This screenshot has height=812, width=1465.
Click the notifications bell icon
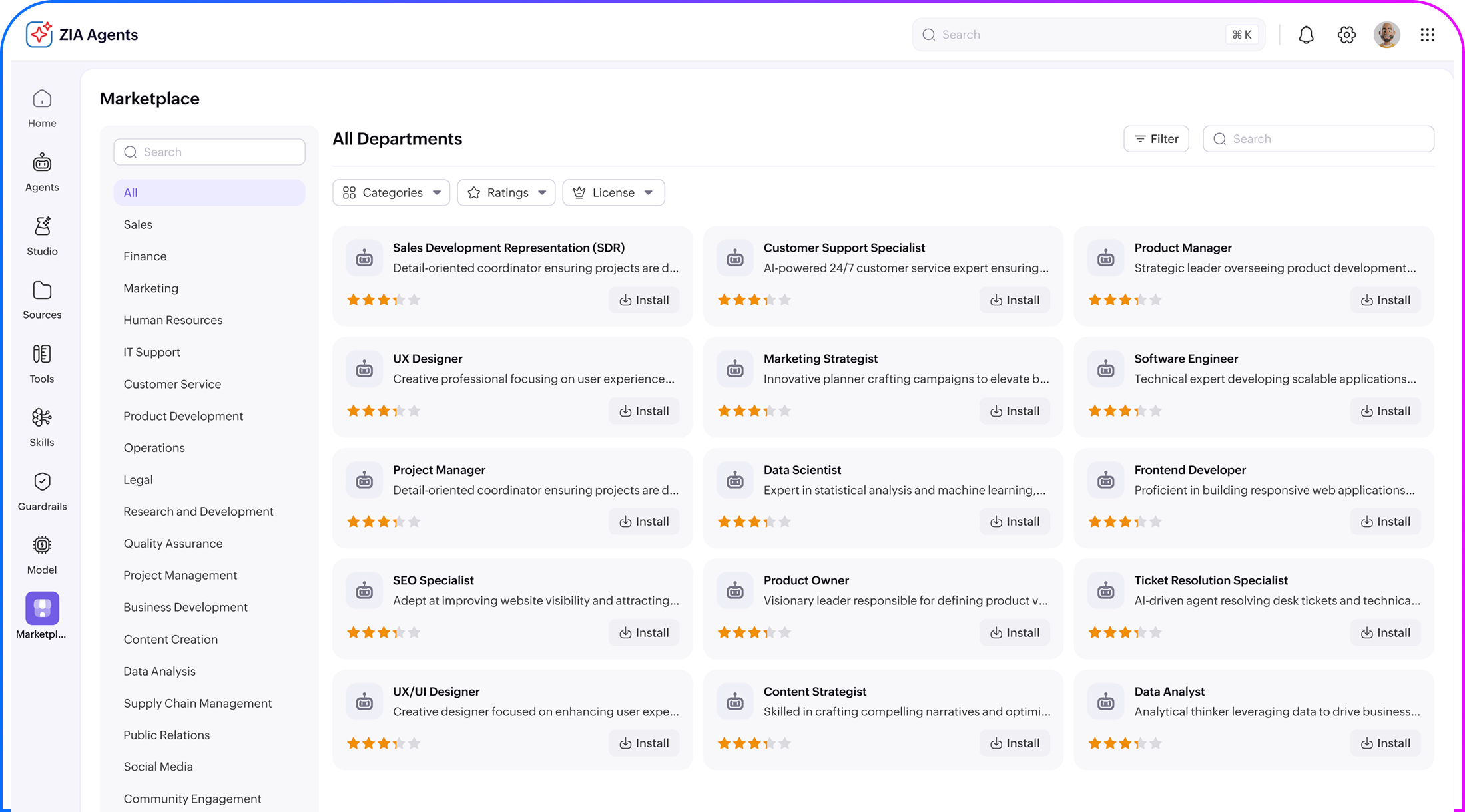pos(1306,35)
